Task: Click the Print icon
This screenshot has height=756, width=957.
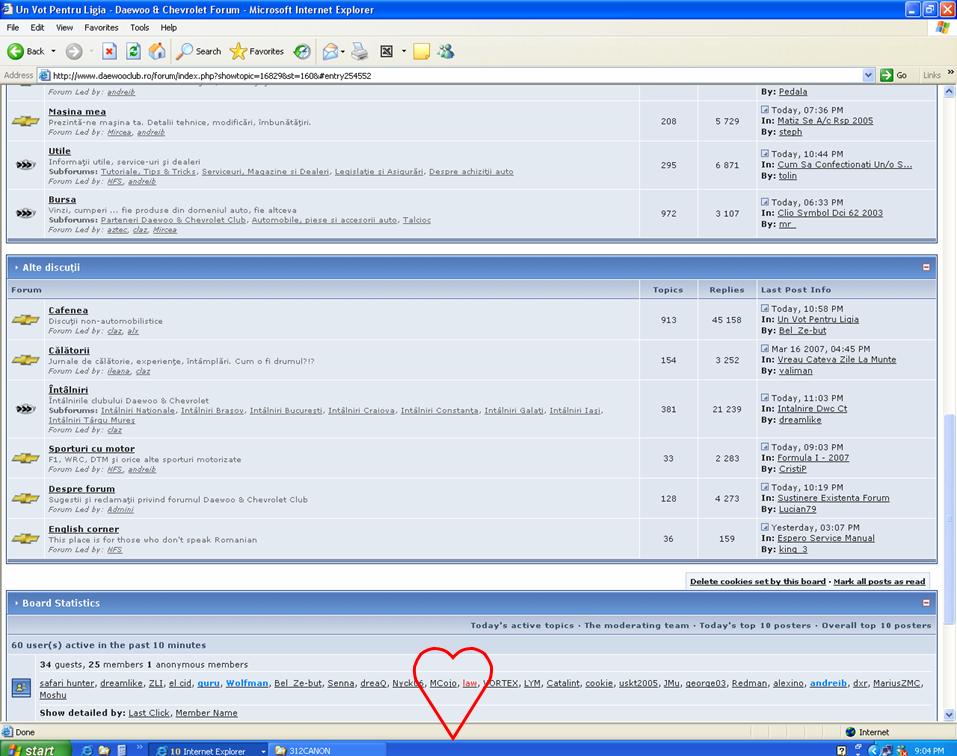Action: tap(360, 51)
